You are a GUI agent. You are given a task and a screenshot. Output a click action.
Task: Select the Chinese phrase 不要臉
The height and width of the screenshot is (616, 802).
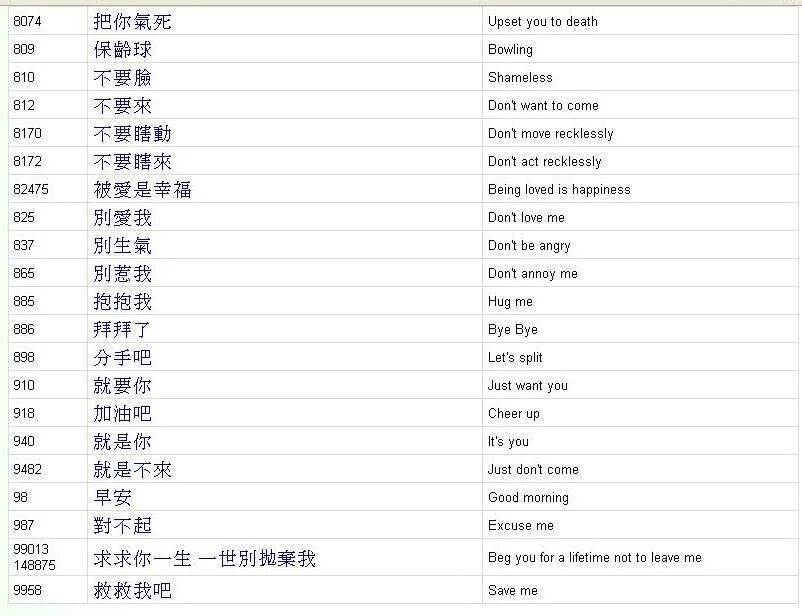coord(123,78)
